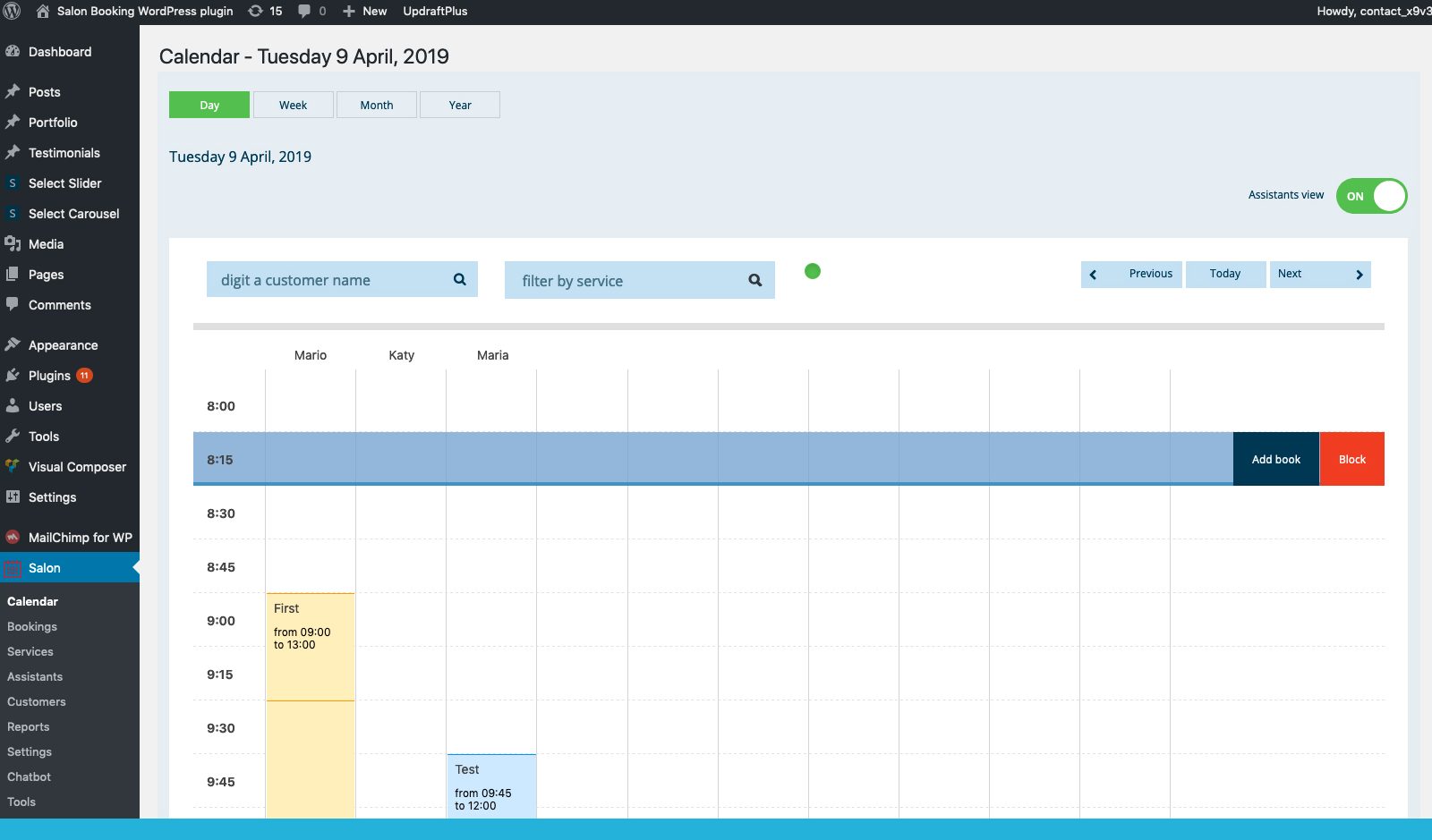1432x840 pixels.
Task: Click the filter by service search icon
Action: 754,281
